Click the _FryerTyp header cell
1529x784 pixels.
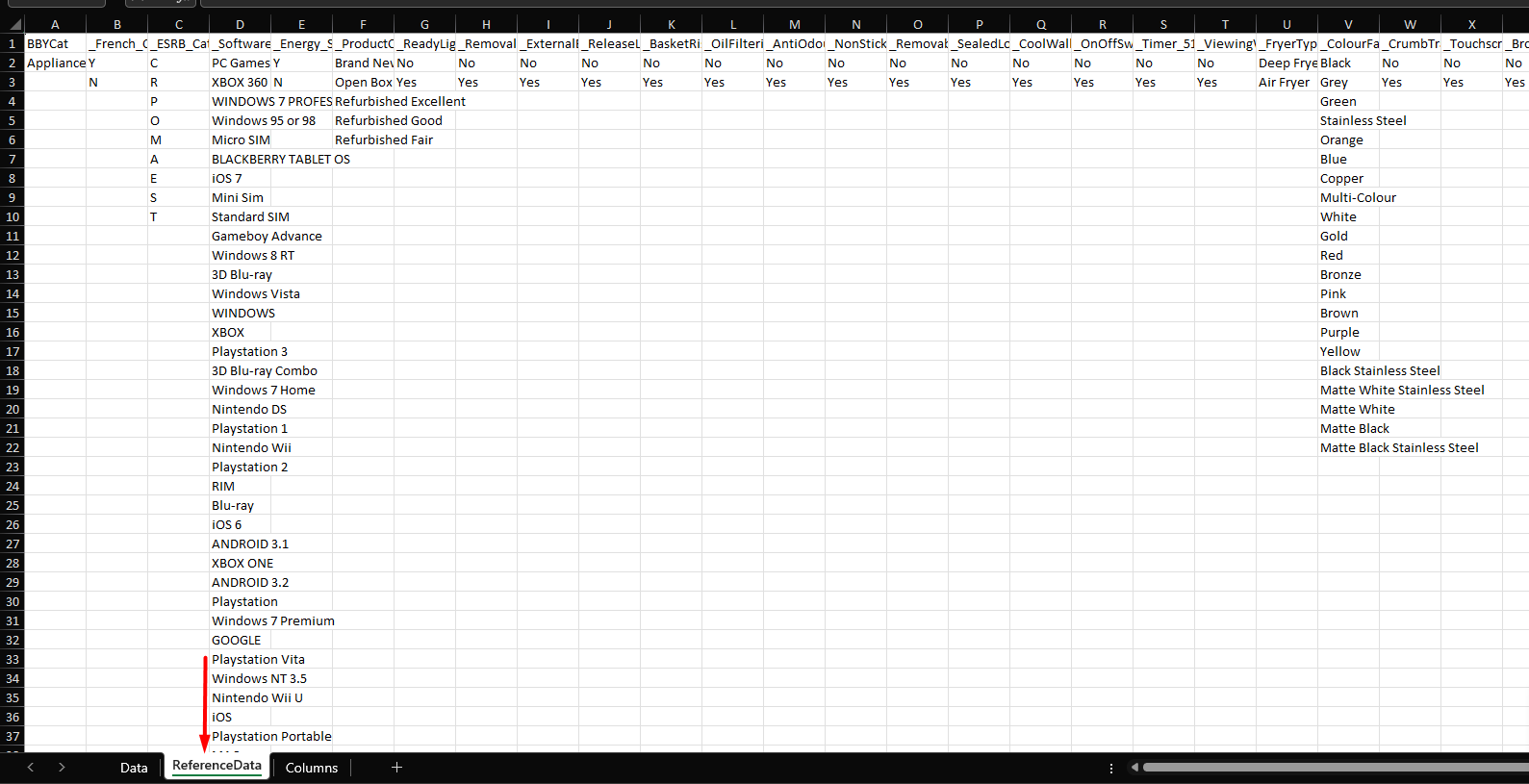1287,43
